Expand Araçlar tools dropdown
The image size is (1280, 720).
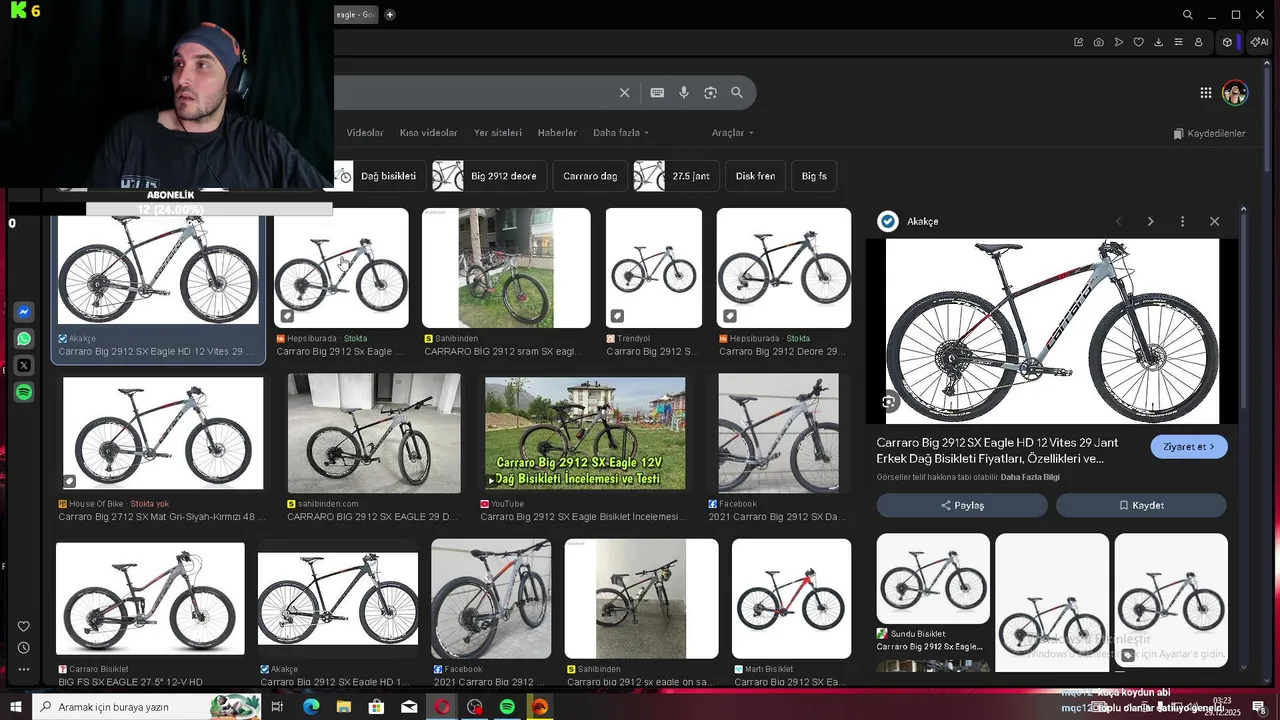[x=733, y=133]
